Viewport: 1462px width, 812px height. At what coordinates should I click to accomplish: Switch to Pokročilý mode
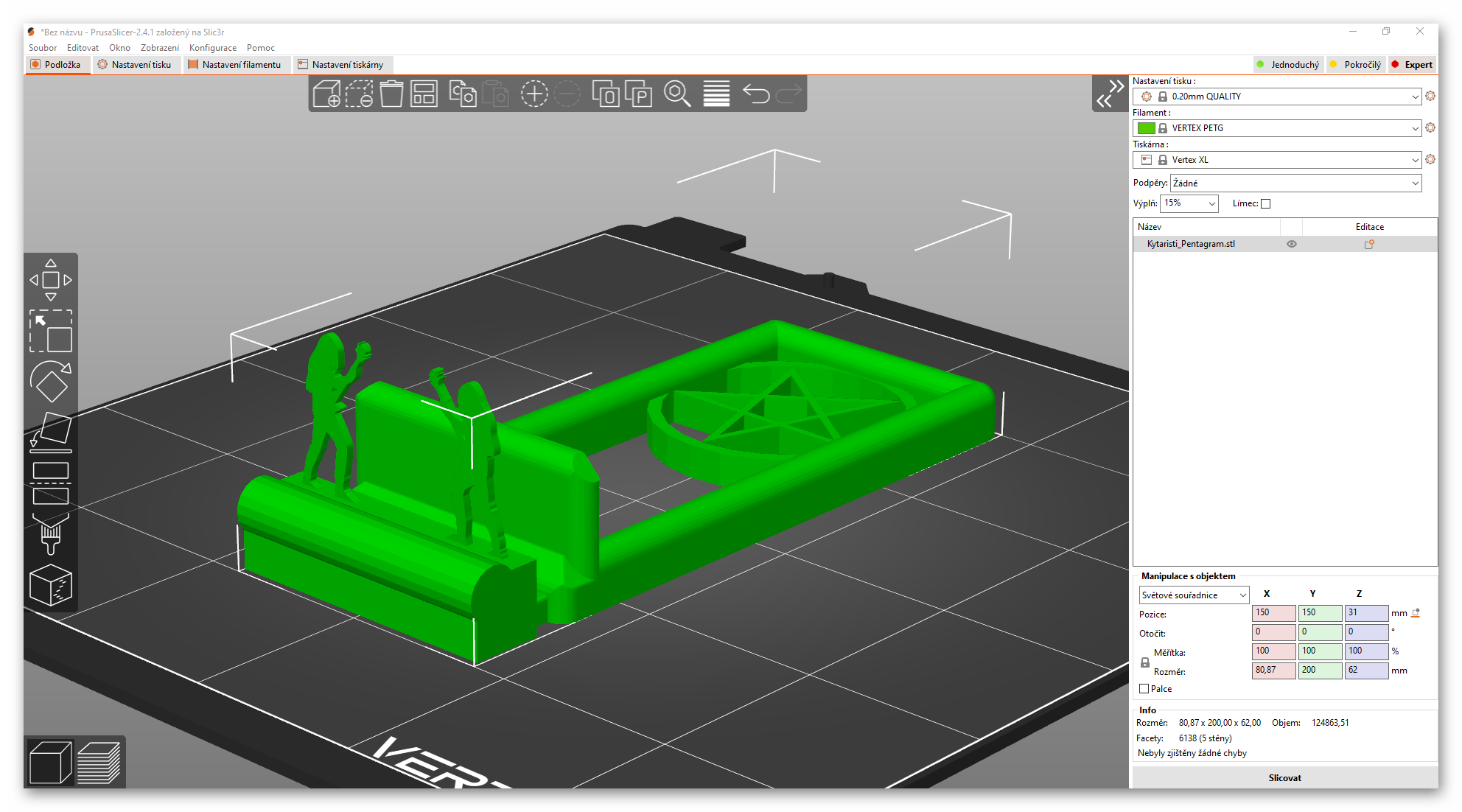tap(1355, 64)
